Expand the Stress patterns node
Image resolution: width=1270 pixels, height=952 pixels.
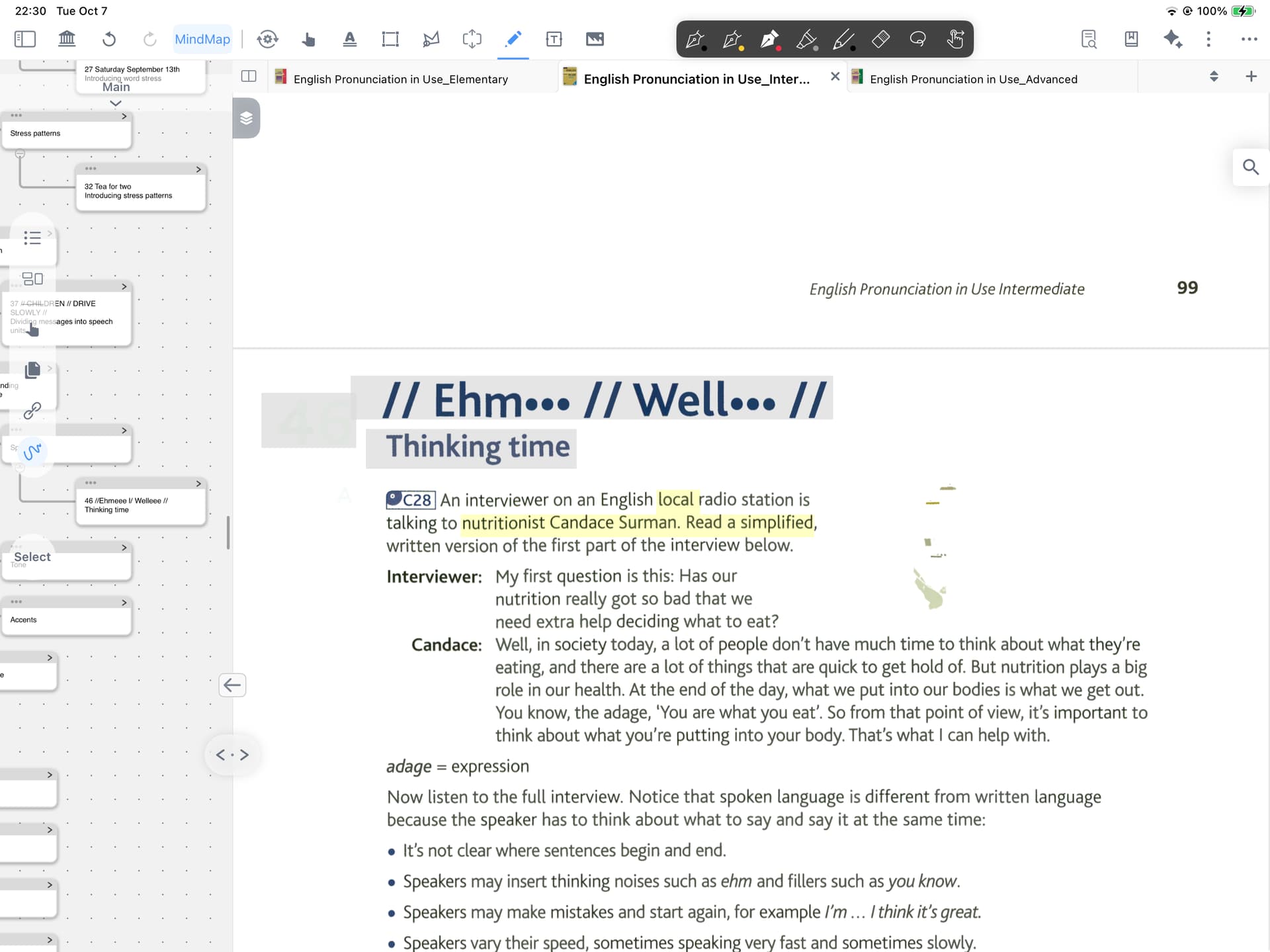point(124,116)
